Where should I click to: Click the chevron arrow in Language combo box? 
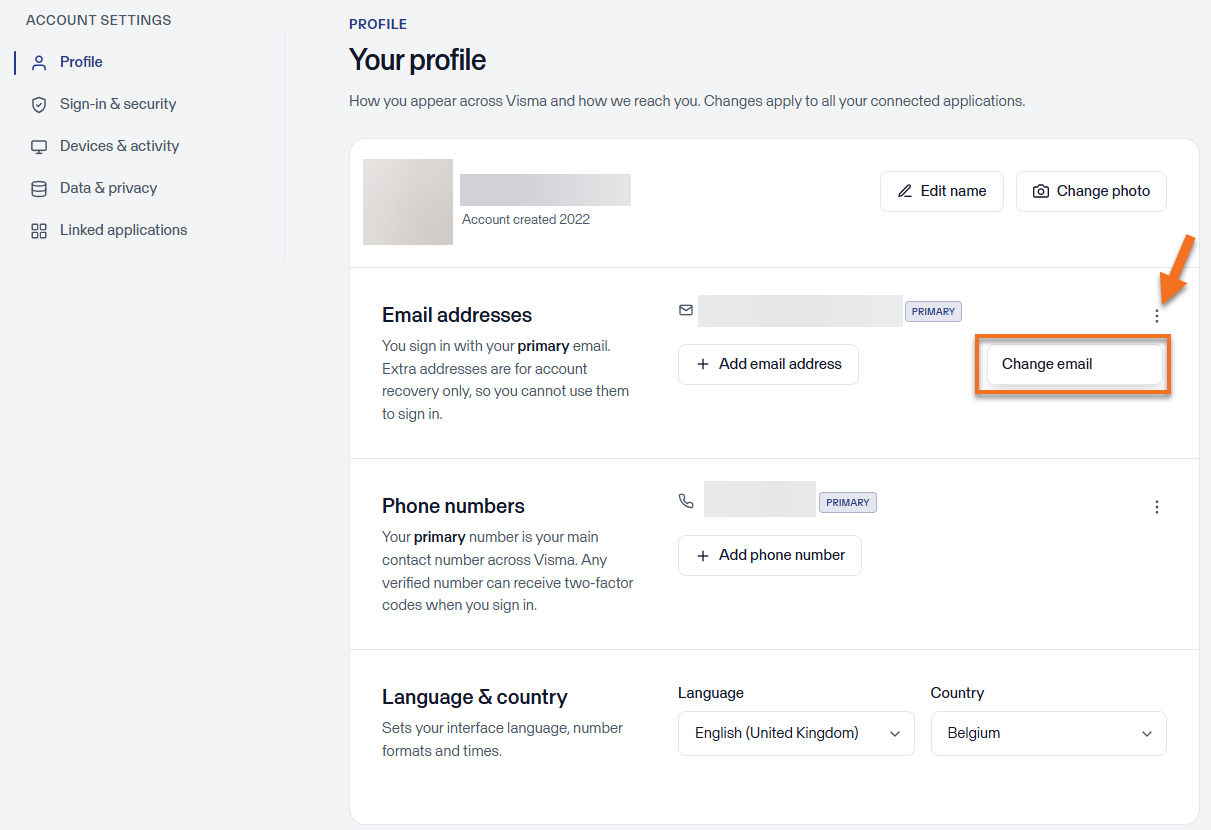pos(895,734)
